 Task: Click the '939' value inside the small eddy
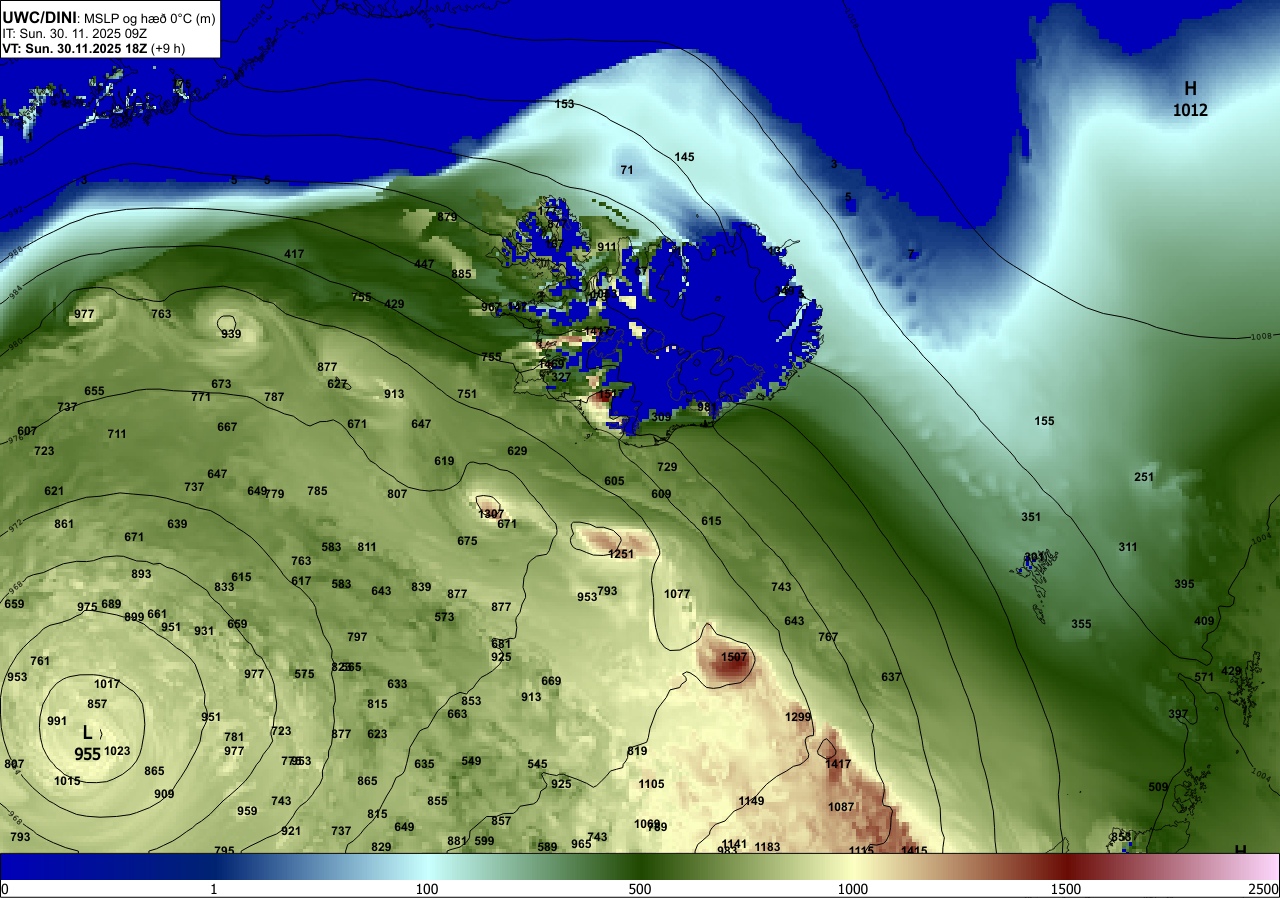point(231,334)
